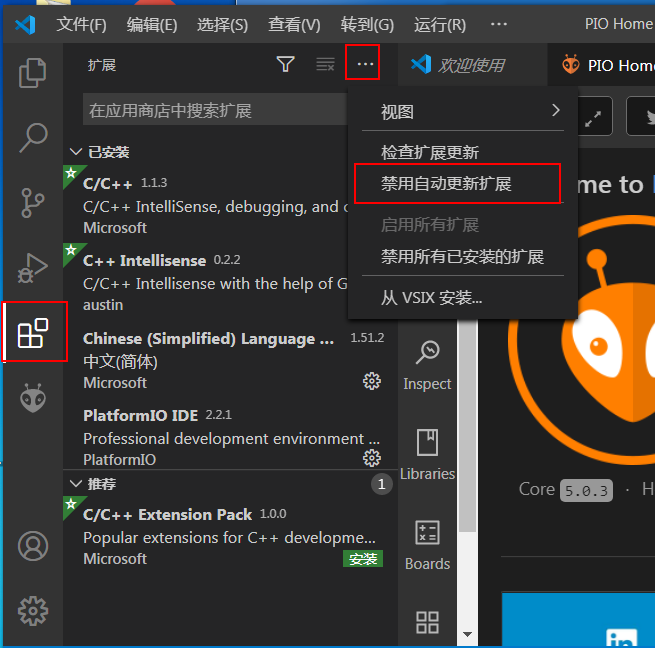Open the 编辑(E) menu
This screenshot has height=648, width=655.
point(152,25)
